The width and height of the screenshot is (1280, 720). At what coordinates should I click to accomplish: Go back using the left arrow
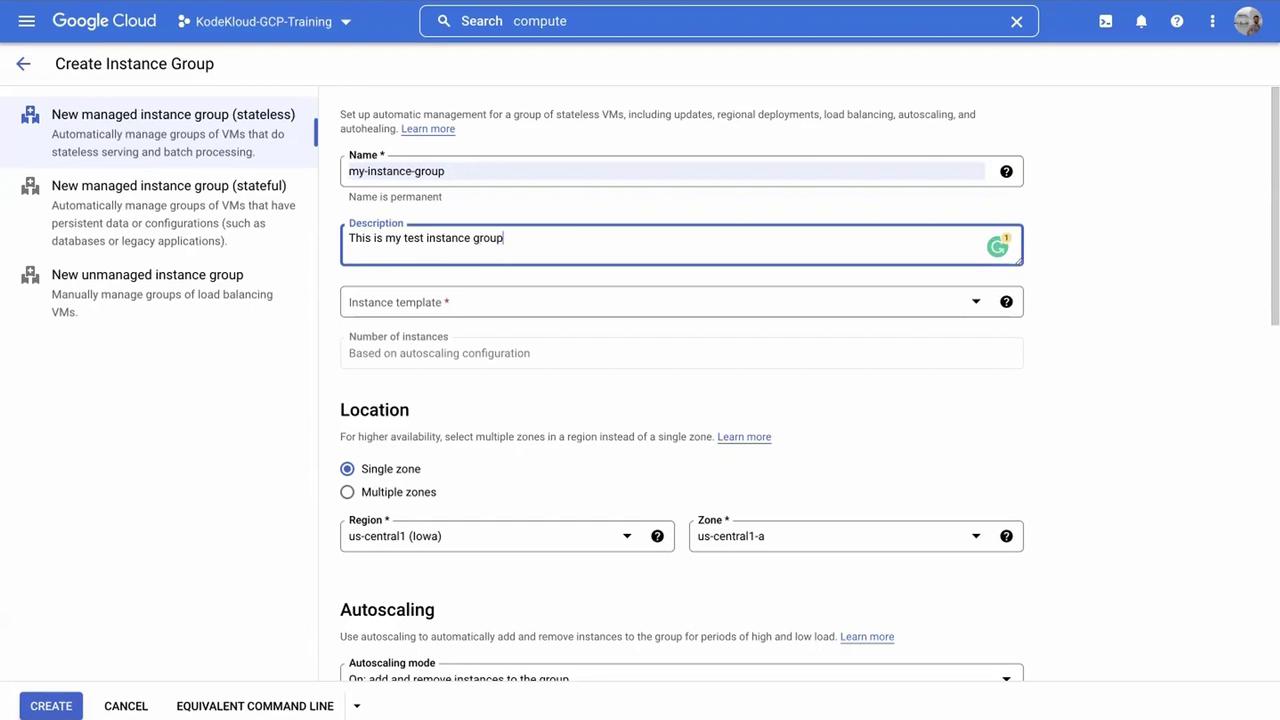coord(23,64)
